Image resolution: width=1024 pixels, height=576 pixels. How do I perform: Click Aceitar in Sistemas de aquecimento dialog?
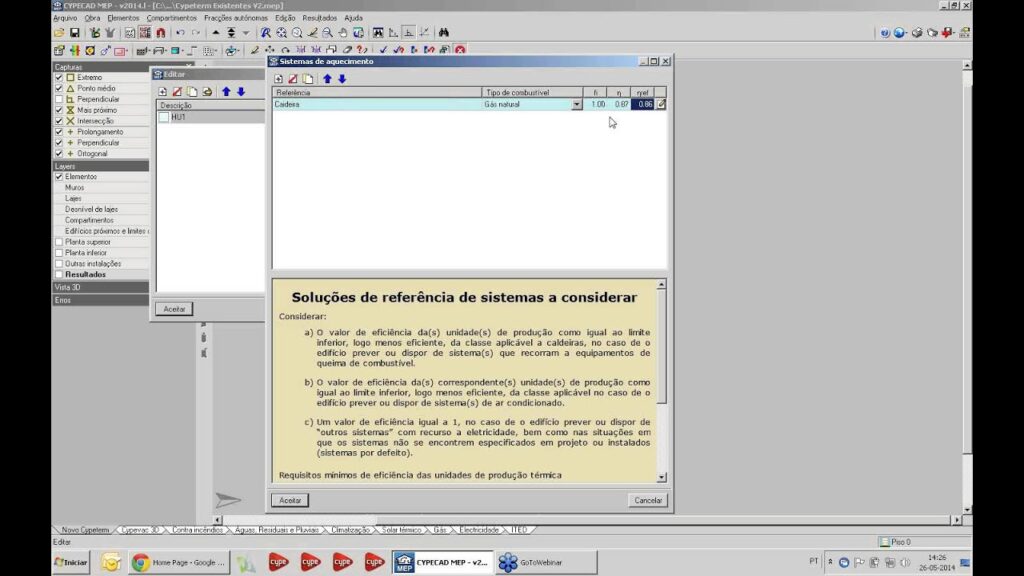(290, 500)
